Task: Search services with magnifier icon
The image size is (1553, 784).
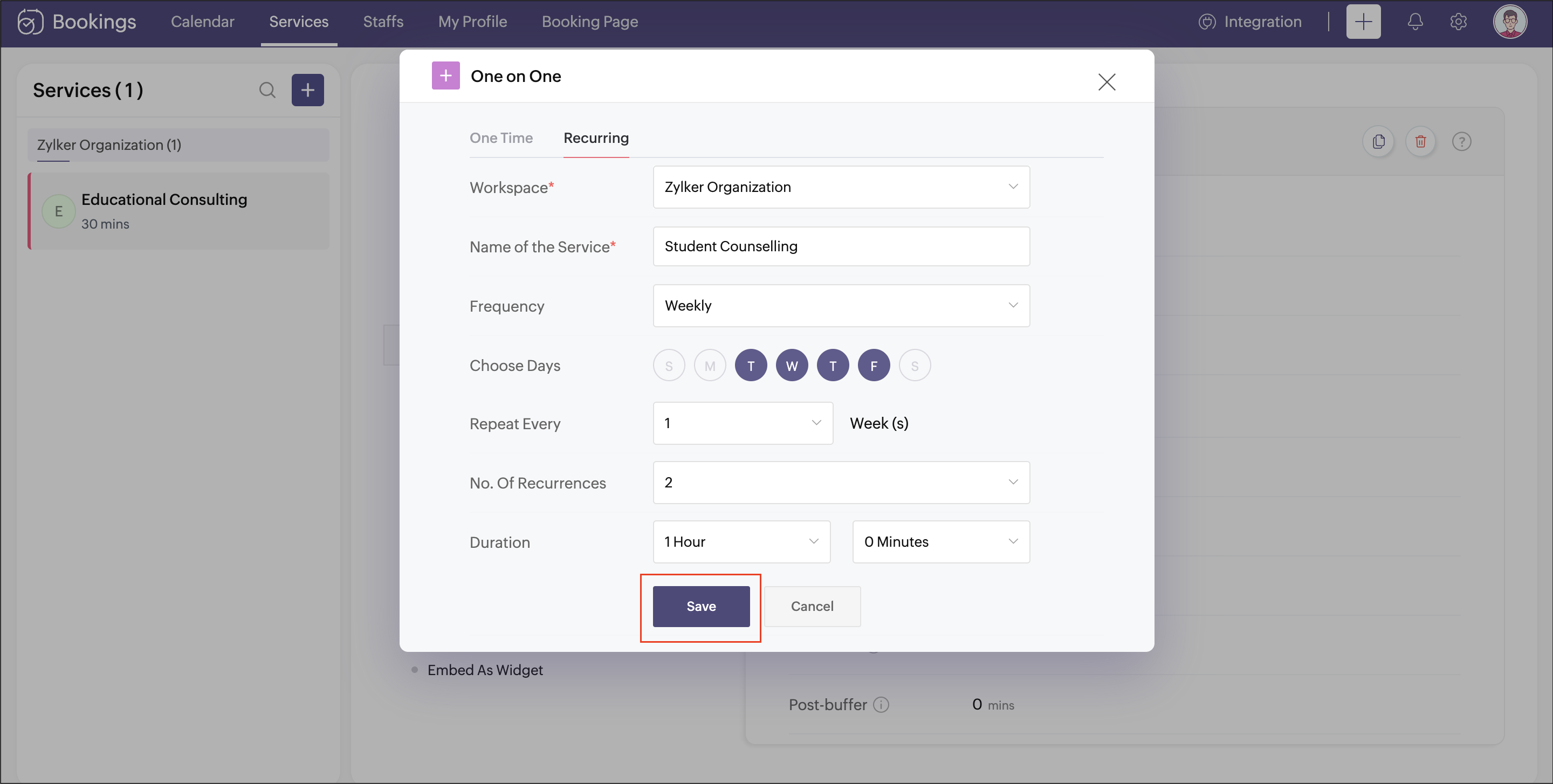Action: pos(267,91)
